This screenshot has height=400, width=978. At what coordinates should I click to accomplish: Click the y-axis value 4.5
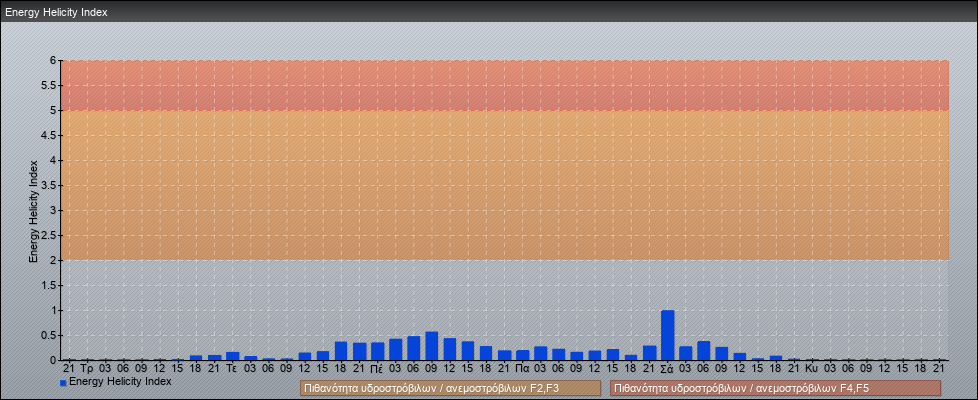point(50,135)
